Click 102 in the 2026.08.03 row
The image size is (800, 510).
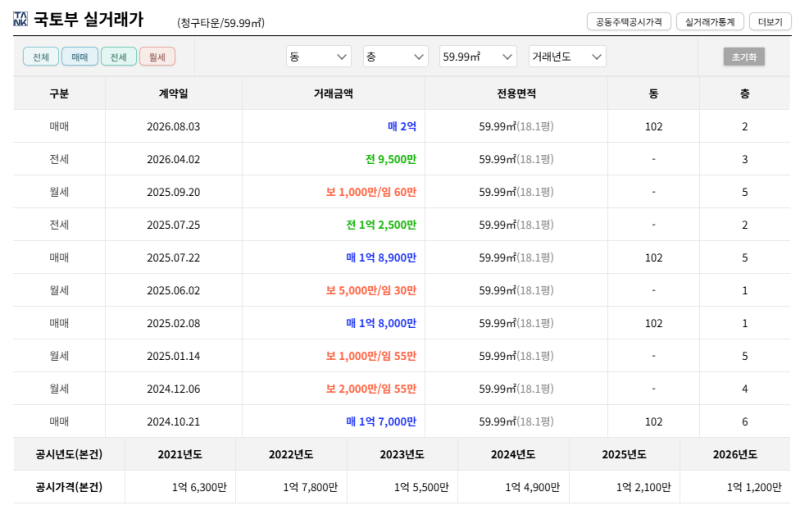click(654, 126)
